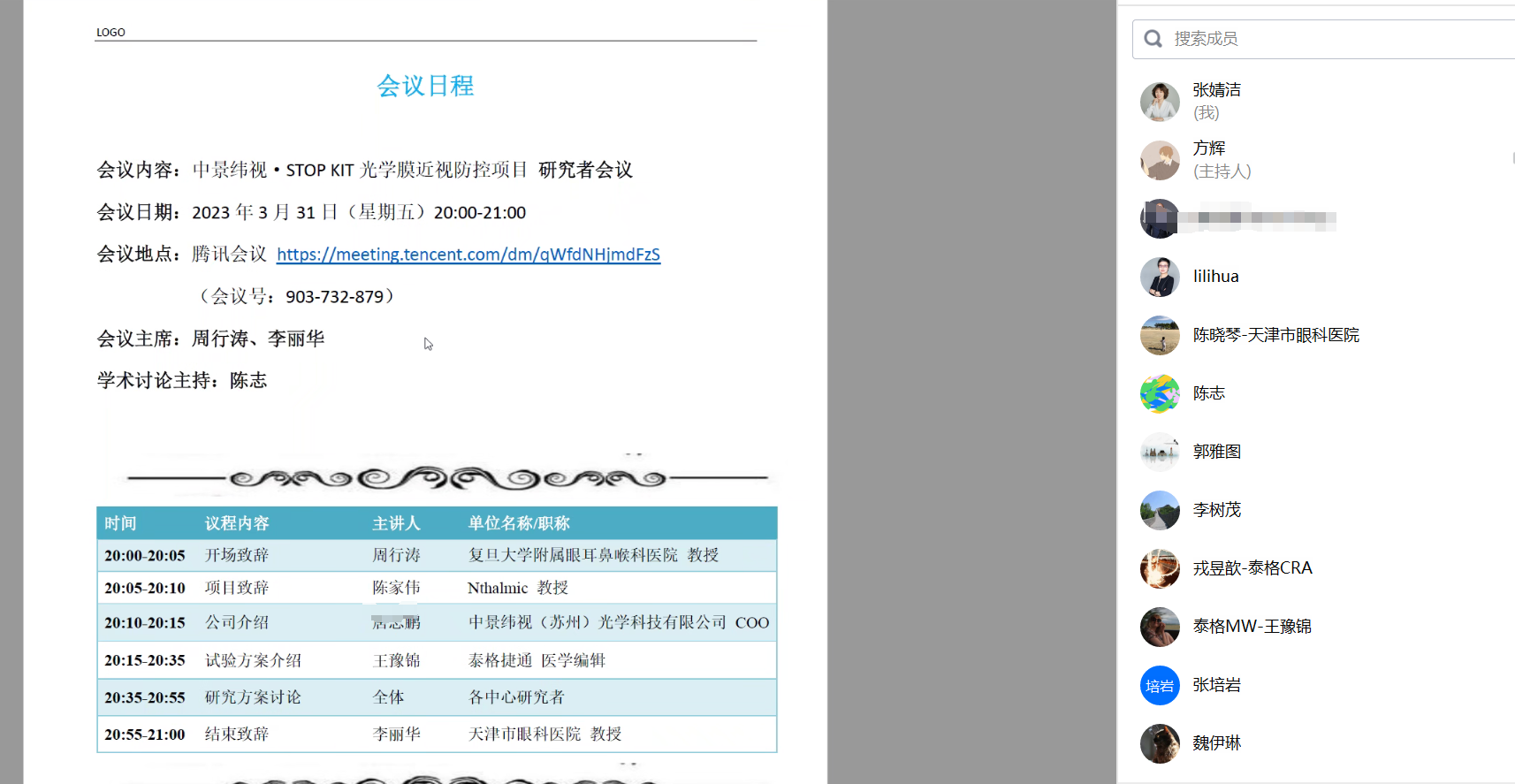The height and width of the screenshot is (784, 1515).
Task: Click the Nthalmic 教授 cell
Action: pos(518,588)
